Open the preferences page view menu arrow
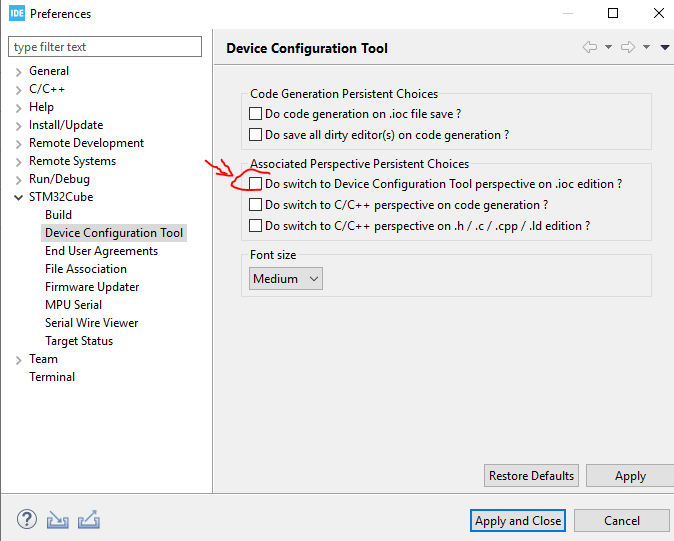The width and height of the screenshot is (674, 541). pyautogui.click(x=665, y=47)
